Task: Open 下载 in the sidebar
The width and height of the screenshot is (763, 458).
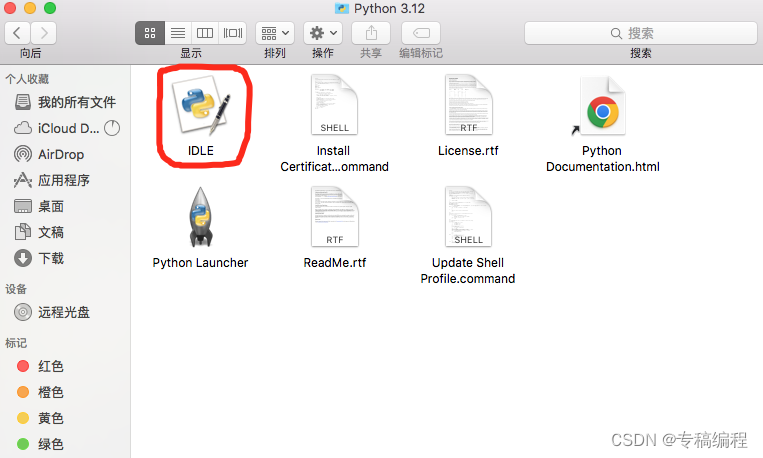Action: (x=65, y=258)
